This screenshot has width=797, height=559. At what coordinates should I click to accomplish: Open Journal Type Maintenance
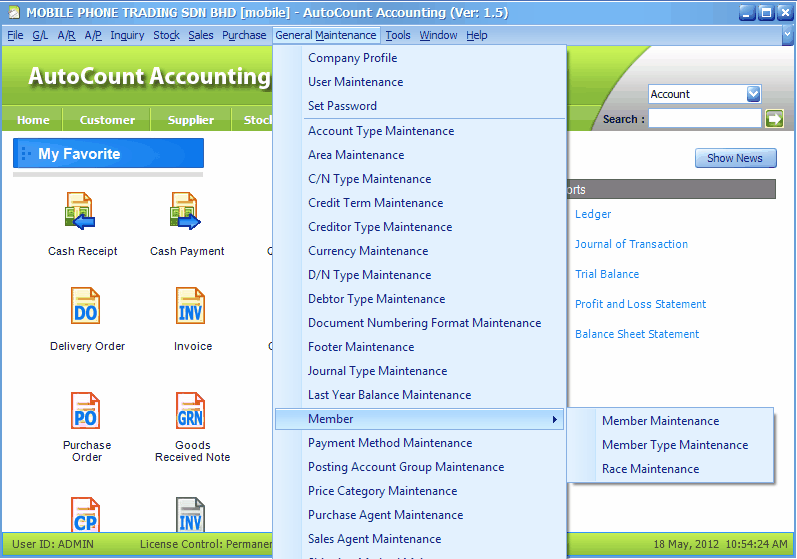click(420, 371)
